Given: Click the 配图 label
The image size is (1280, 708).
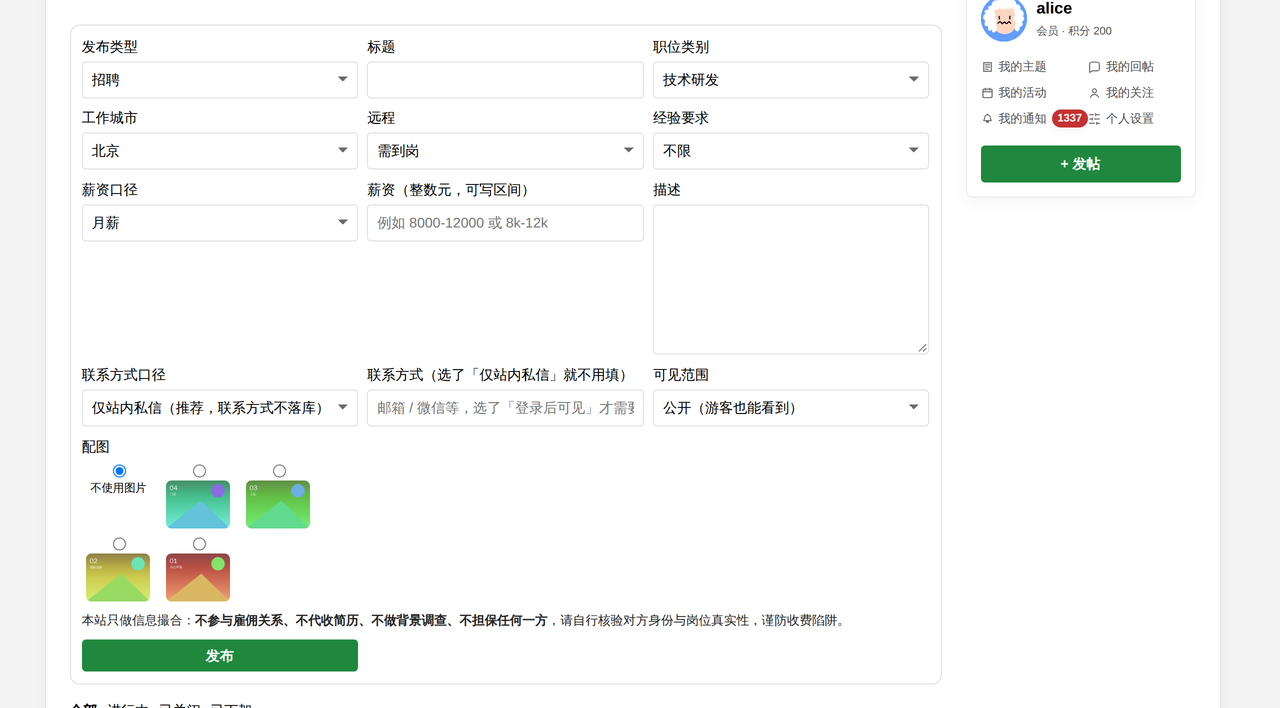Looking at the screenshot, I should [x=96, y=447].
